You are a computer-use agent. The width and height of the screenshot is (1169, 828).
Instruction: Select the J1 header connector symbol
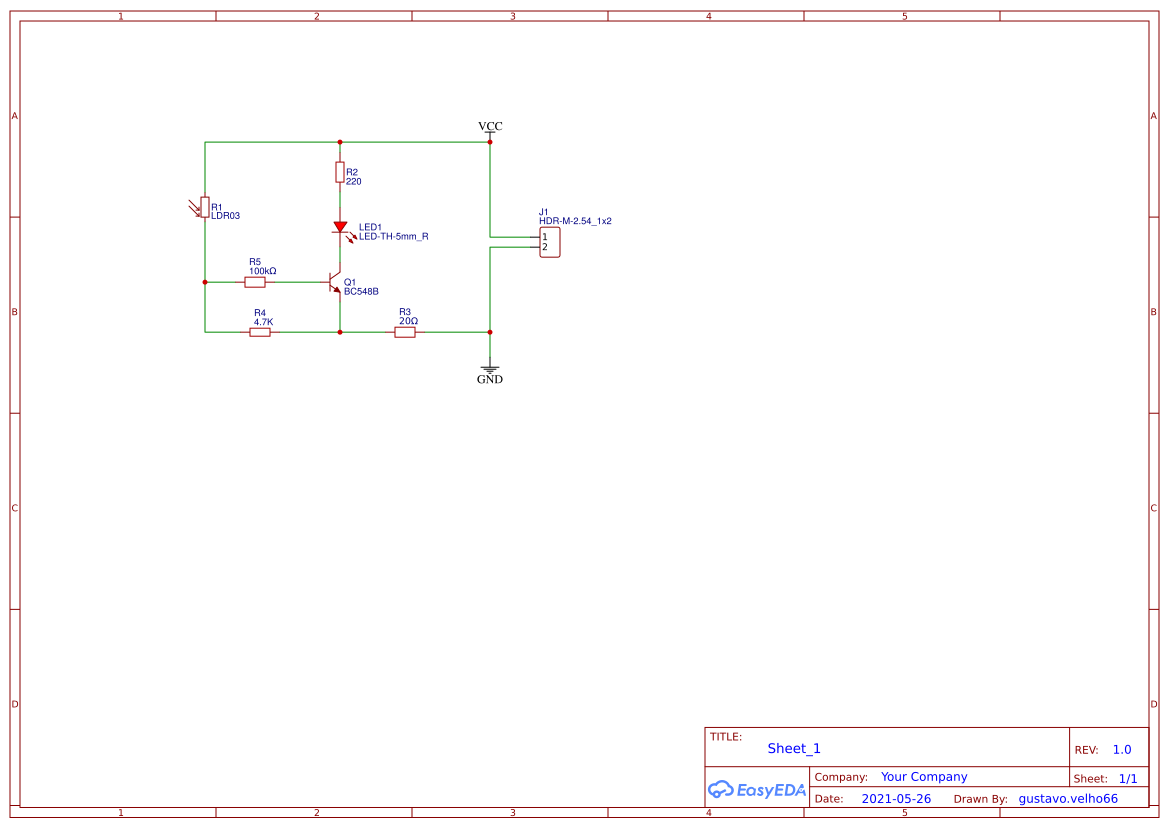tap(549, 241)
